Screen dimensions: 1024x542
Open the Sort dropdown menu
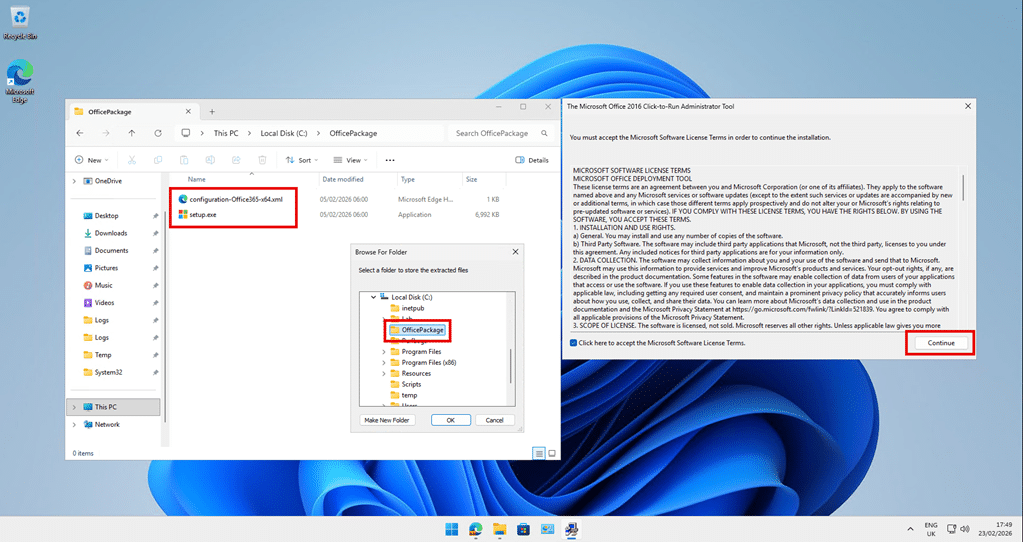tap(300, 160)
